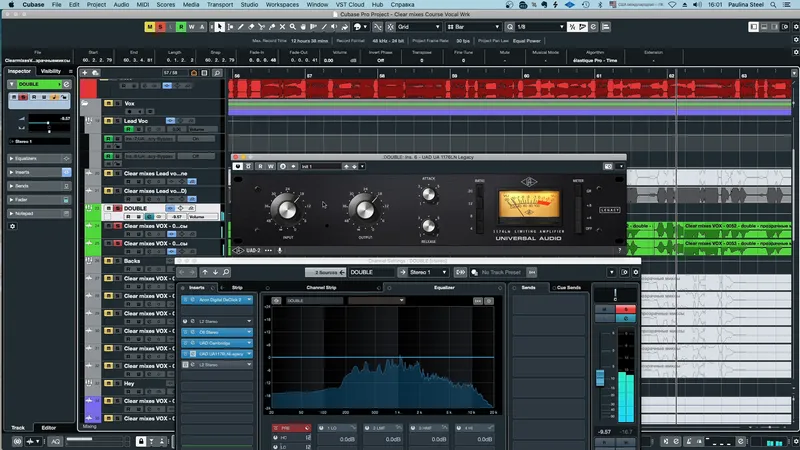
Task: Click the Sends tab in channel settings
Action: (529, 288)
